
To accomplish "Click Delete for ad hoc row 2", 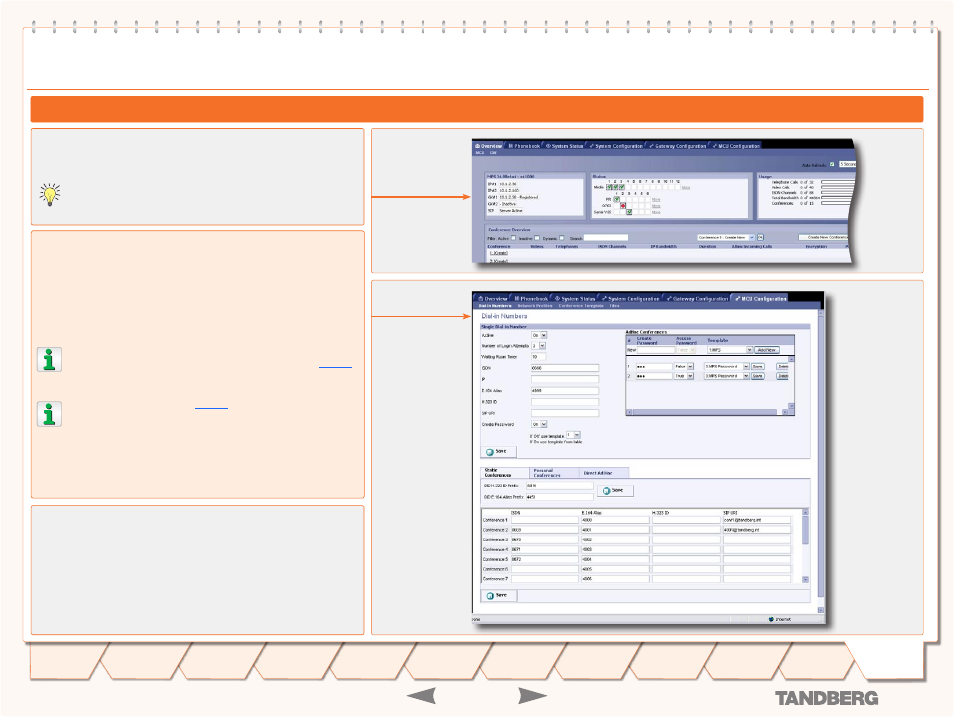I will tap(783, 376).
